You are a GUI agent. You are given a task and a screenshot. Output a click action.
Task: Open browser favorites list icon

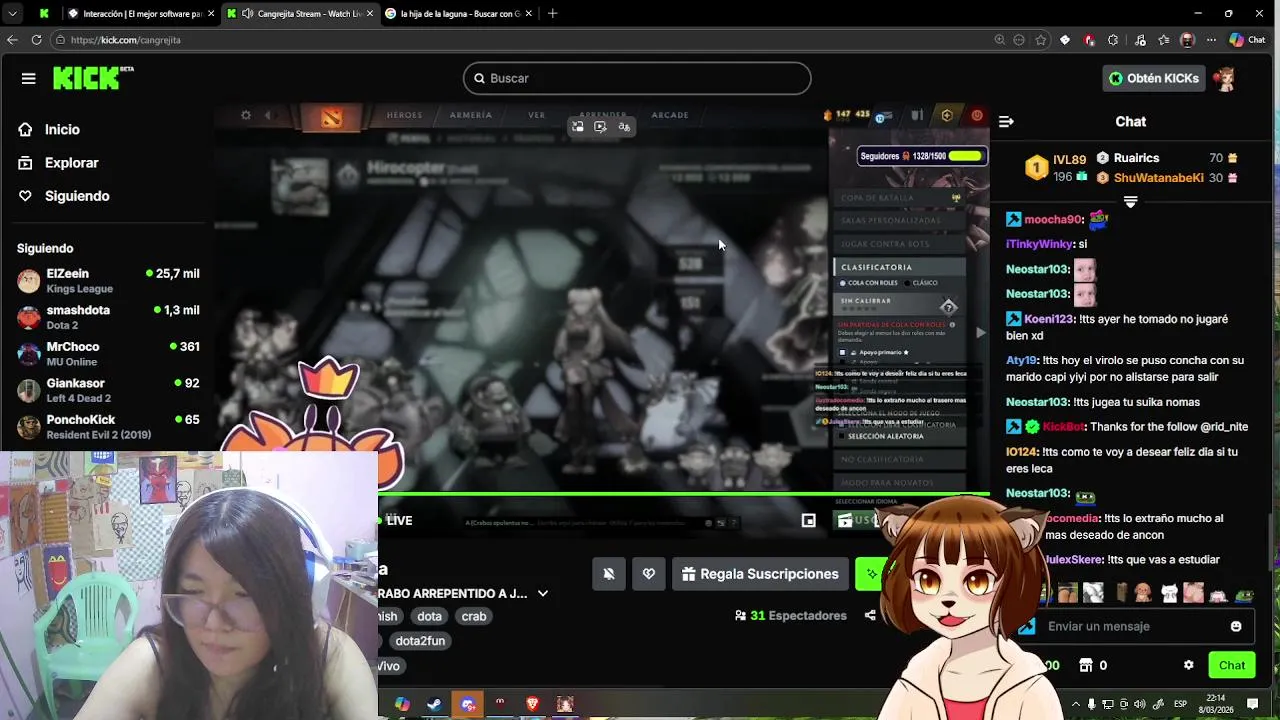point(1164,40)
